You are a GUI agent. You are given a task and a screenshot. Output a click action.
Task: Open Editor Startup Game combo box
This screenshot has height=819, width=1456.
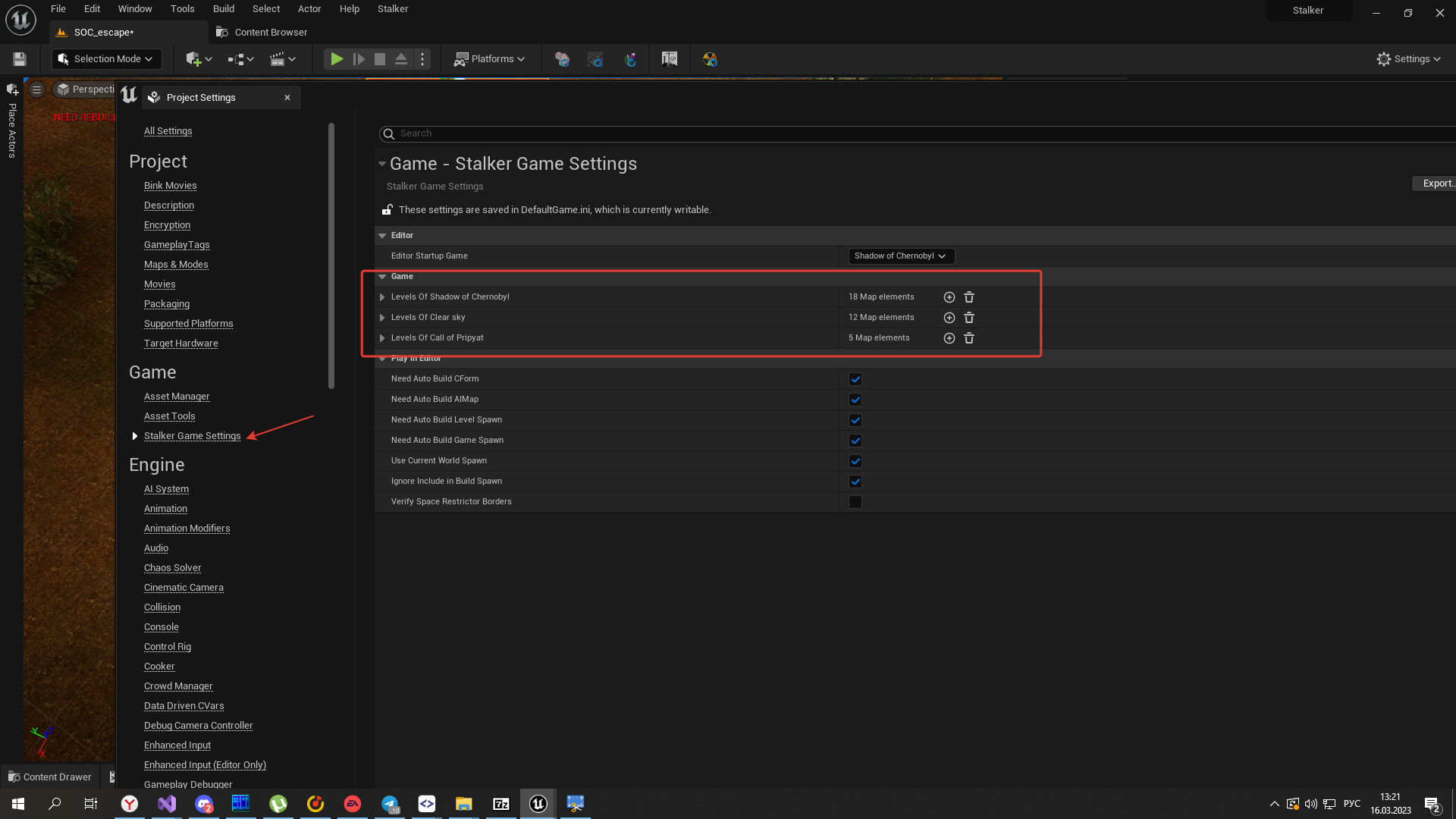tap(901, 256)
